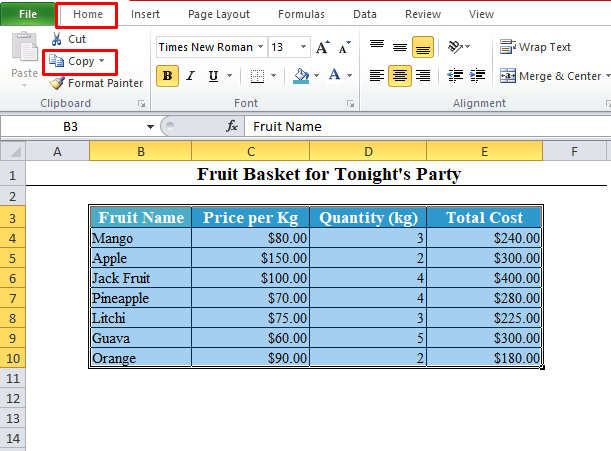
Task: Select Middle Align icon
Action: (x=400, y=47)
